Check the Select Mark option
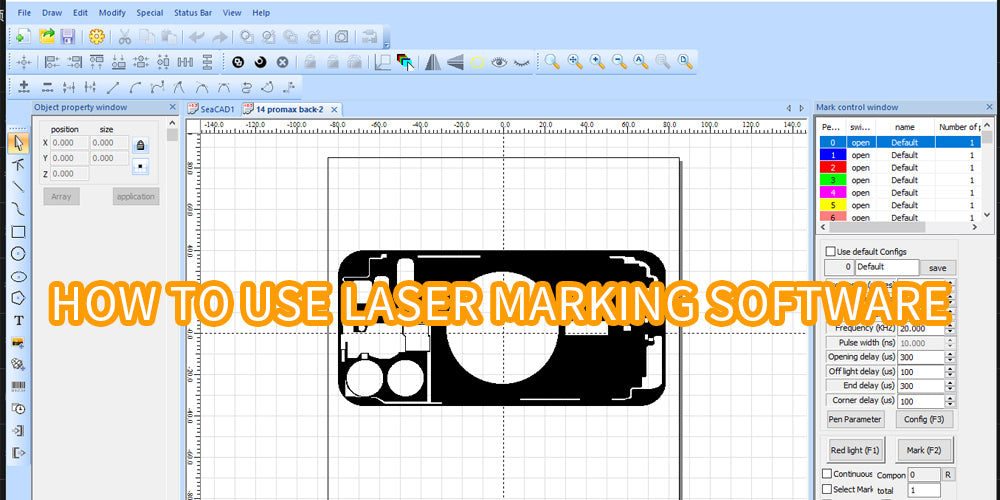 (x=827, y=489)
